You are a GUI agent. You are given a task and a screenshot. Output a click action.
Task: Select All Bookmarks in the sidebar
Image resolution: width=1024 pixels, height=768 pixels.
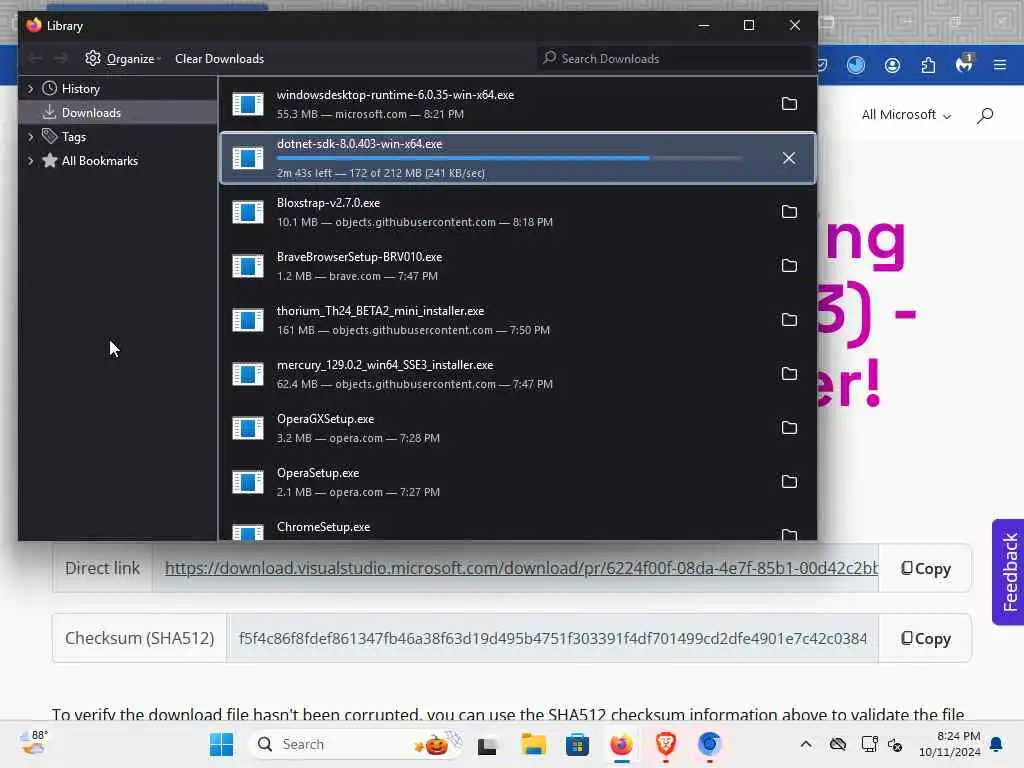(x=99, y=161)
